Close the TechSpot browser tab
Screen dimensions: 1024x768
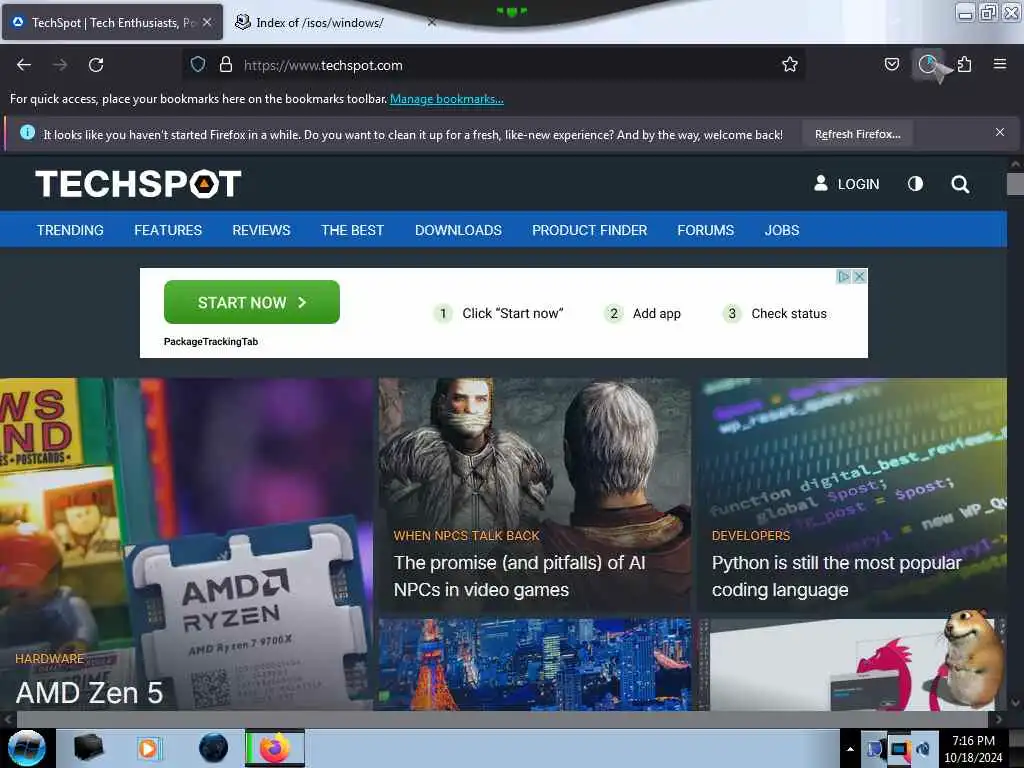click(207, 22)
